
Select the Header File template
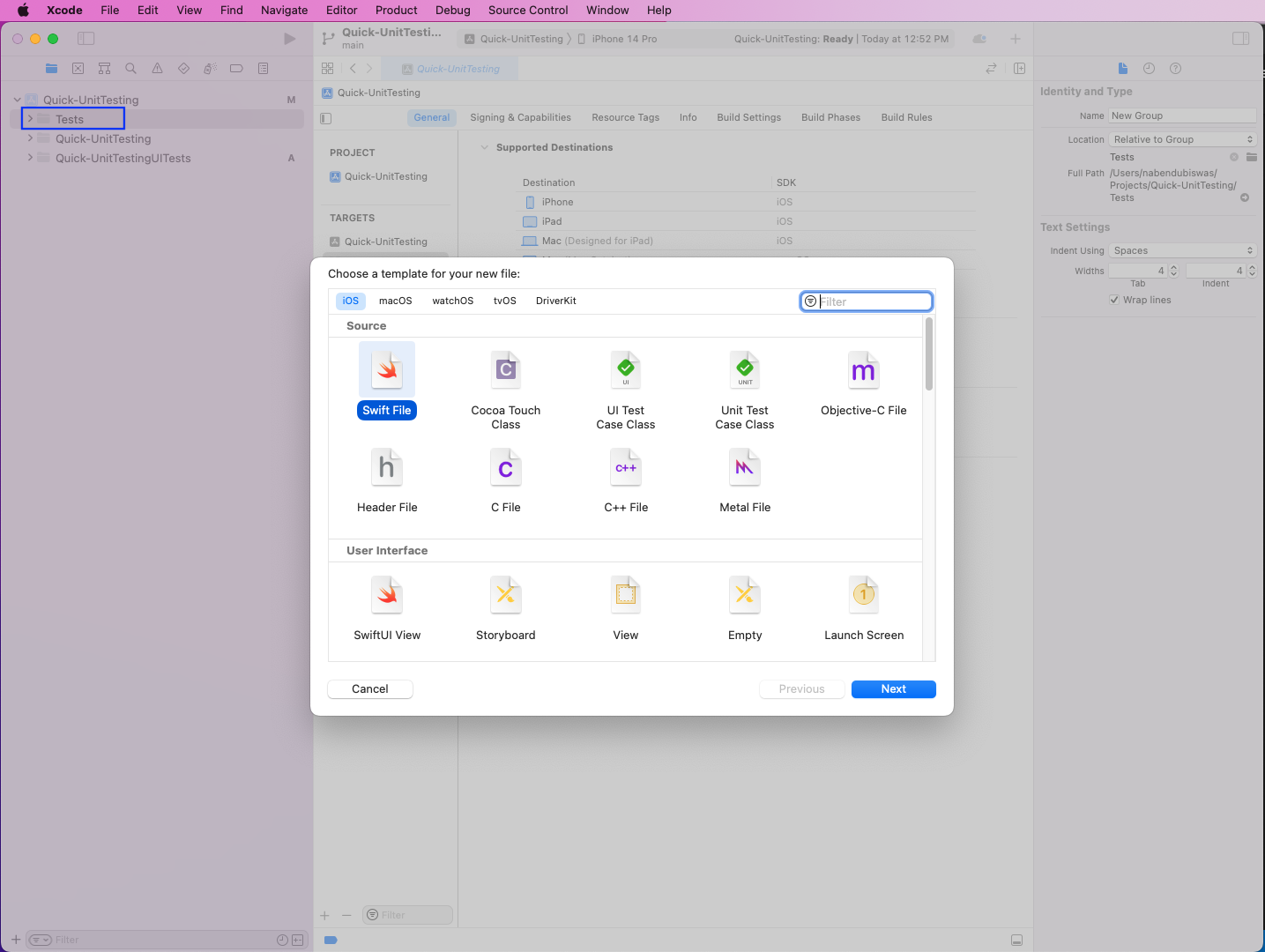[x=387, y=480]
